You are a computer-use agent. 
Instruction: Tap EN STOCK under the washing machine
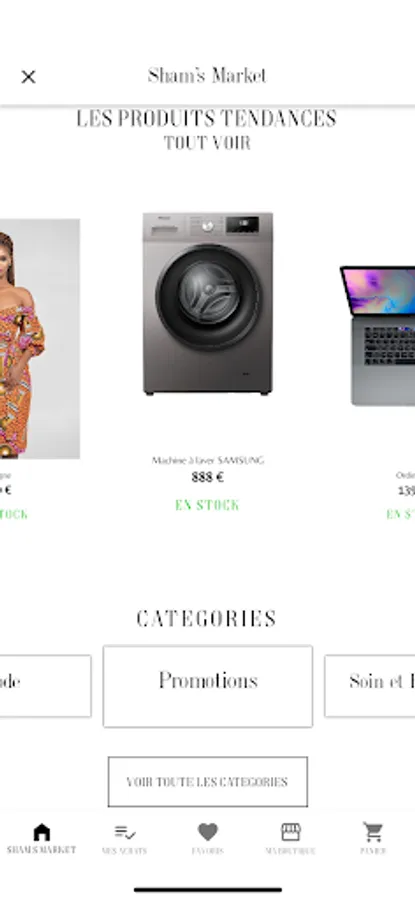coord(207,505)
